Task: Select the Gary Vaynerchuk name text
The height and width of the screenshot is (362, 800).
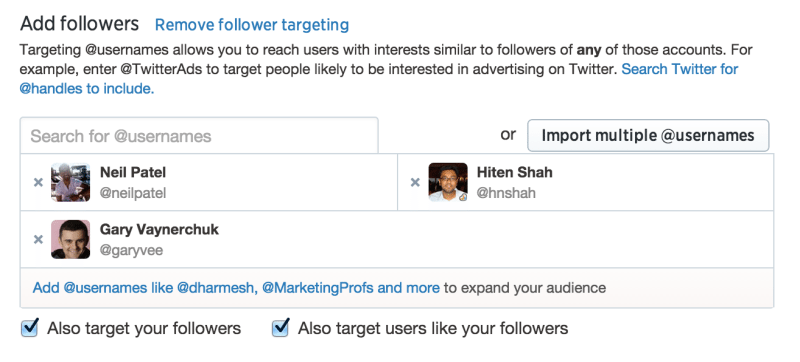Action: [159, 229]
